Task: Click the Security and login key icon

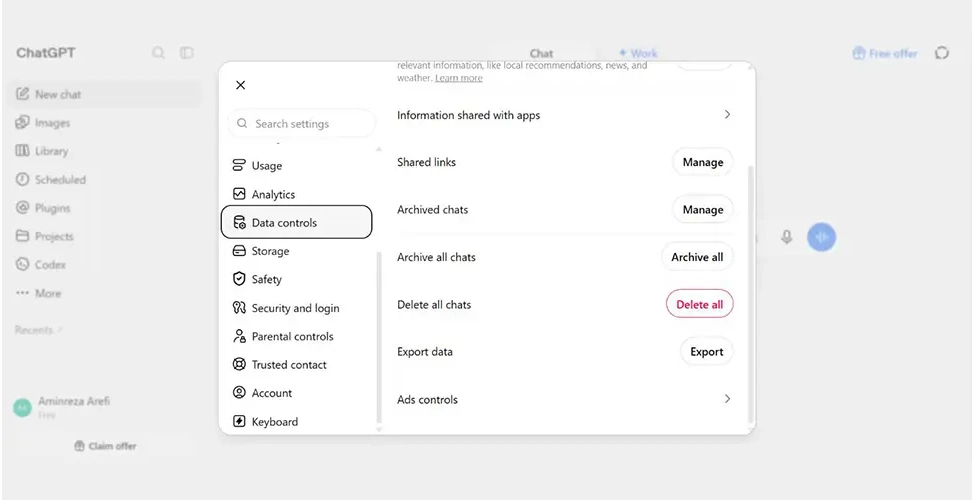Action: click(x=239, y=308)
